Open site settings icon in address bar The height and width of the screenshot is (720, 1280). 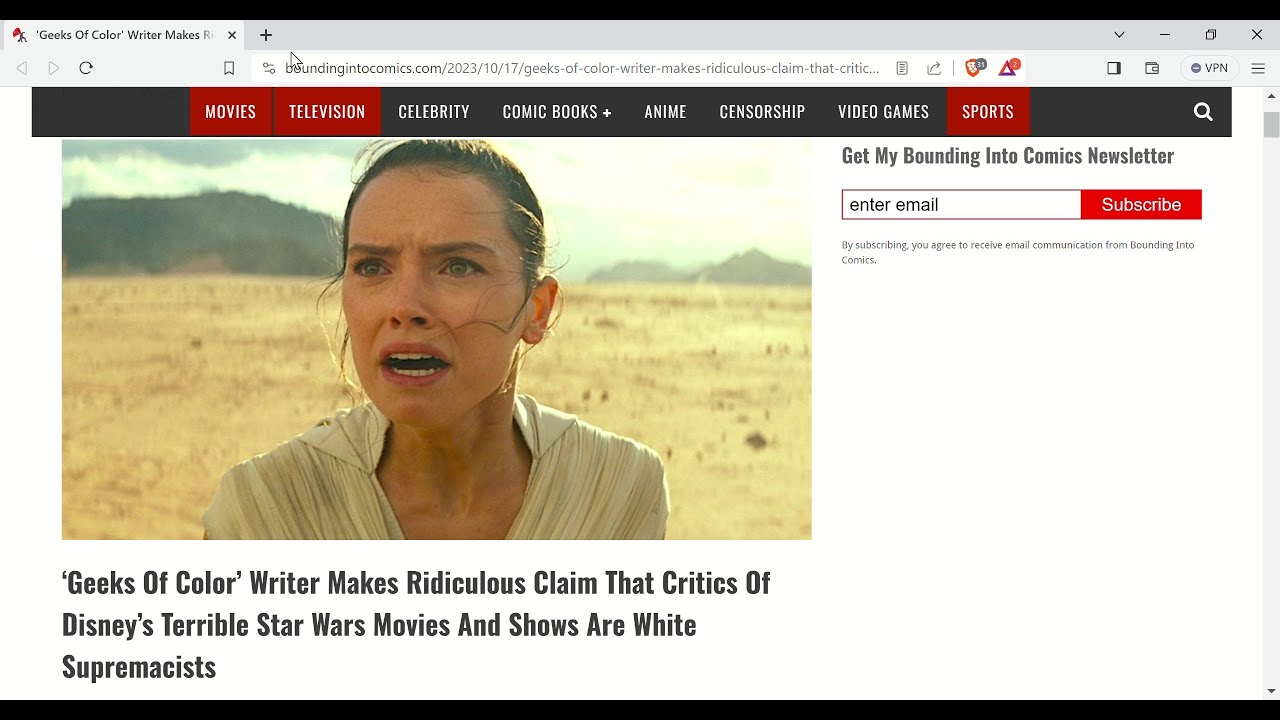pos(268,68)
